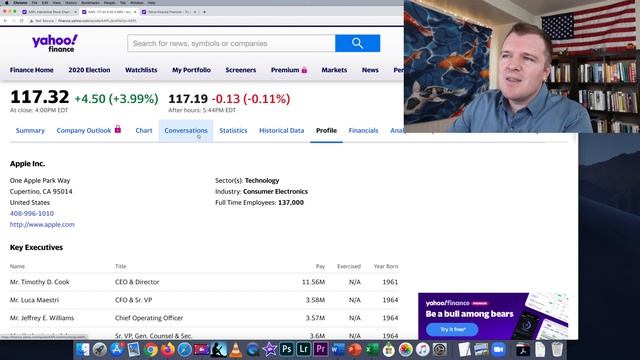Viewport: 640px width, 360px height.
Task: Click the browser back arrow
Action: coord(5,20)
